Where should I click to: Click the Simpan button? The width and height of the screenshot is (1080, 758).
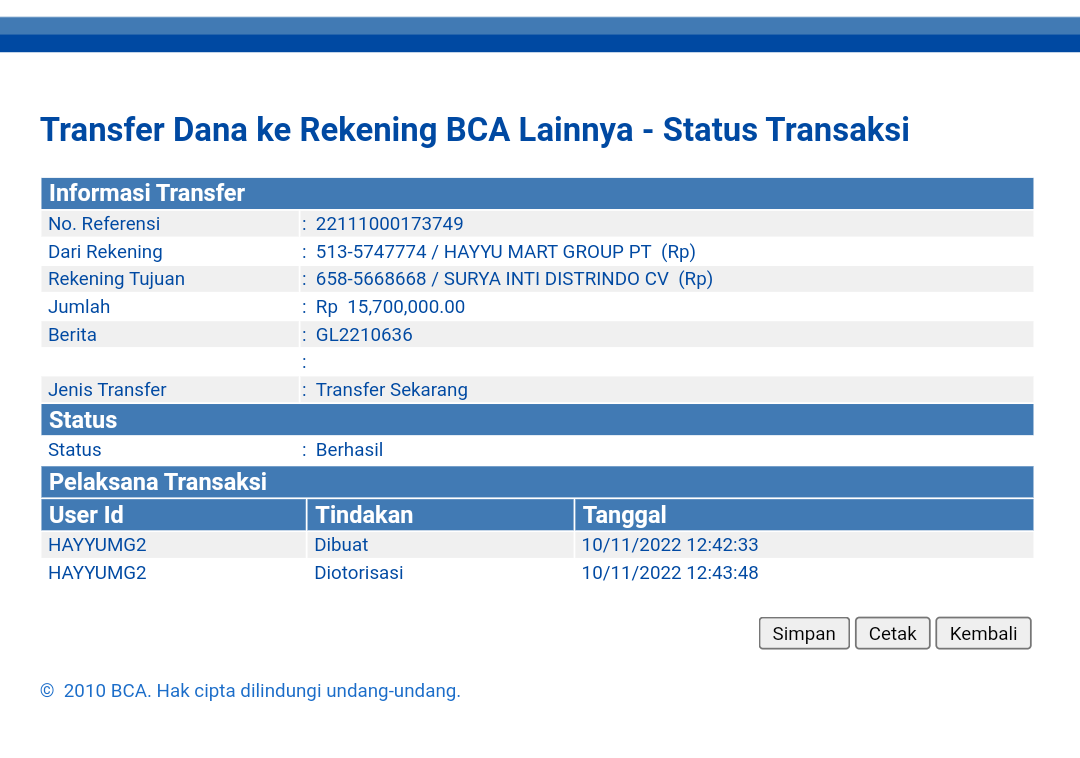[x=804, y=633]
